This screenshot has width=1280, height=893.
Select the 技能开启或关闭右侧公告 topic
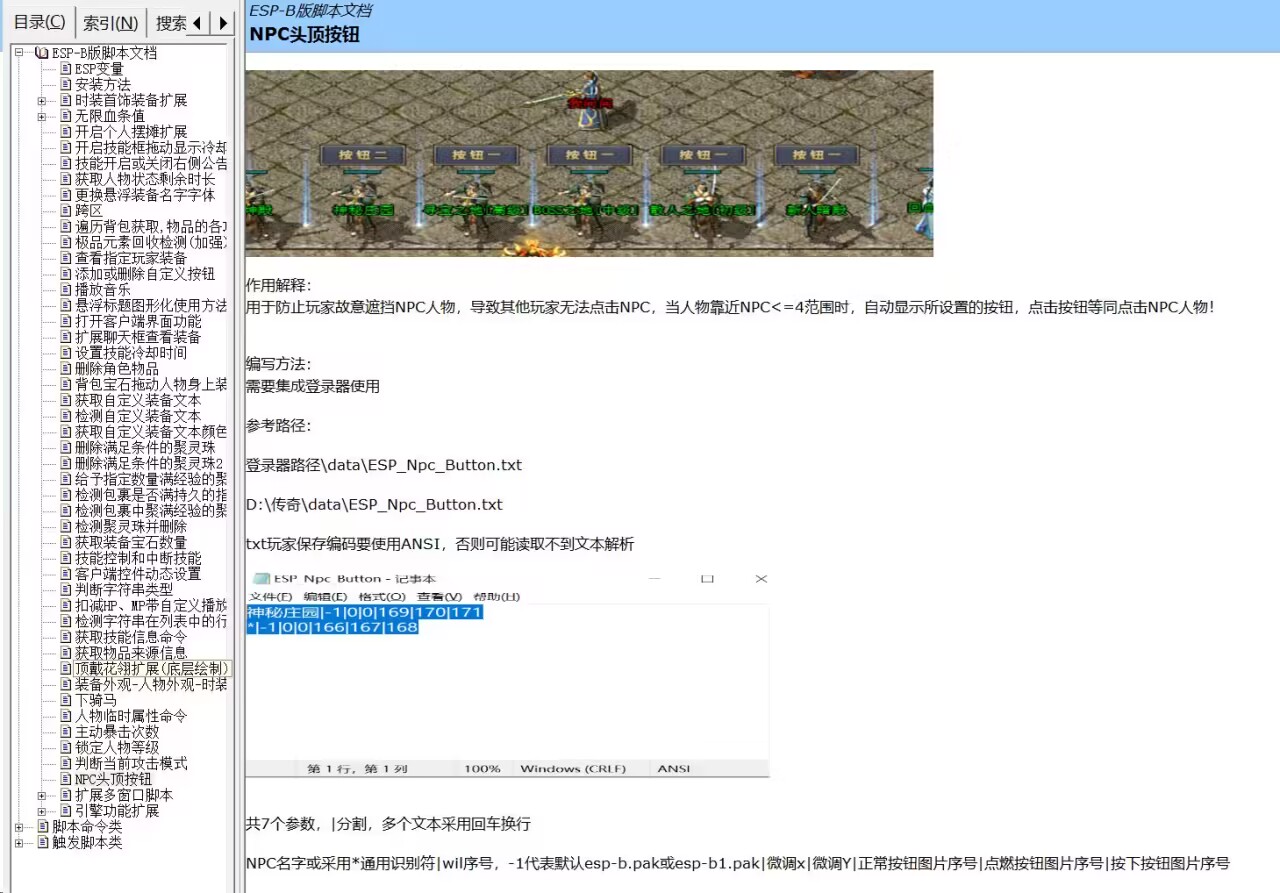click(x=151, y=164)
